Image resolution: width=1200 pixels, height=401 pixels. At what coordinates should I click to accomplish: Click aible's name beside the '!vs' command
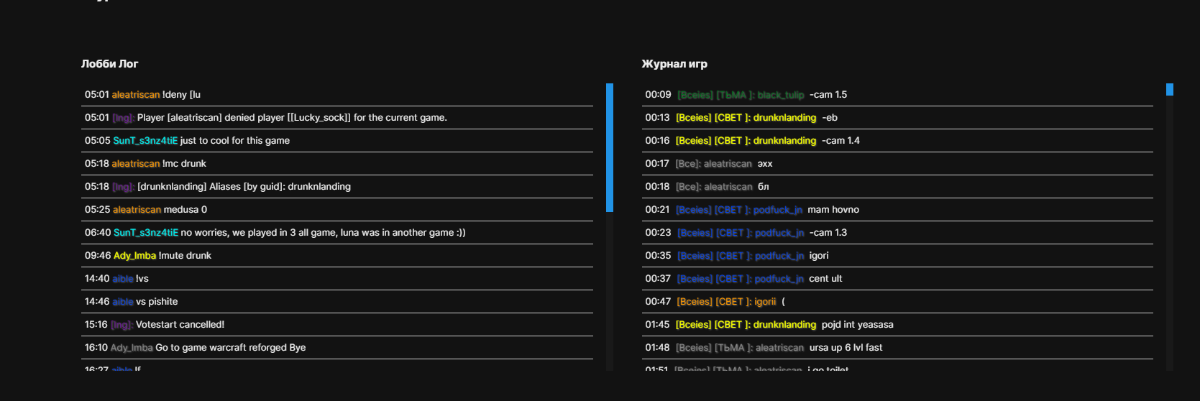tap(123, 279)
